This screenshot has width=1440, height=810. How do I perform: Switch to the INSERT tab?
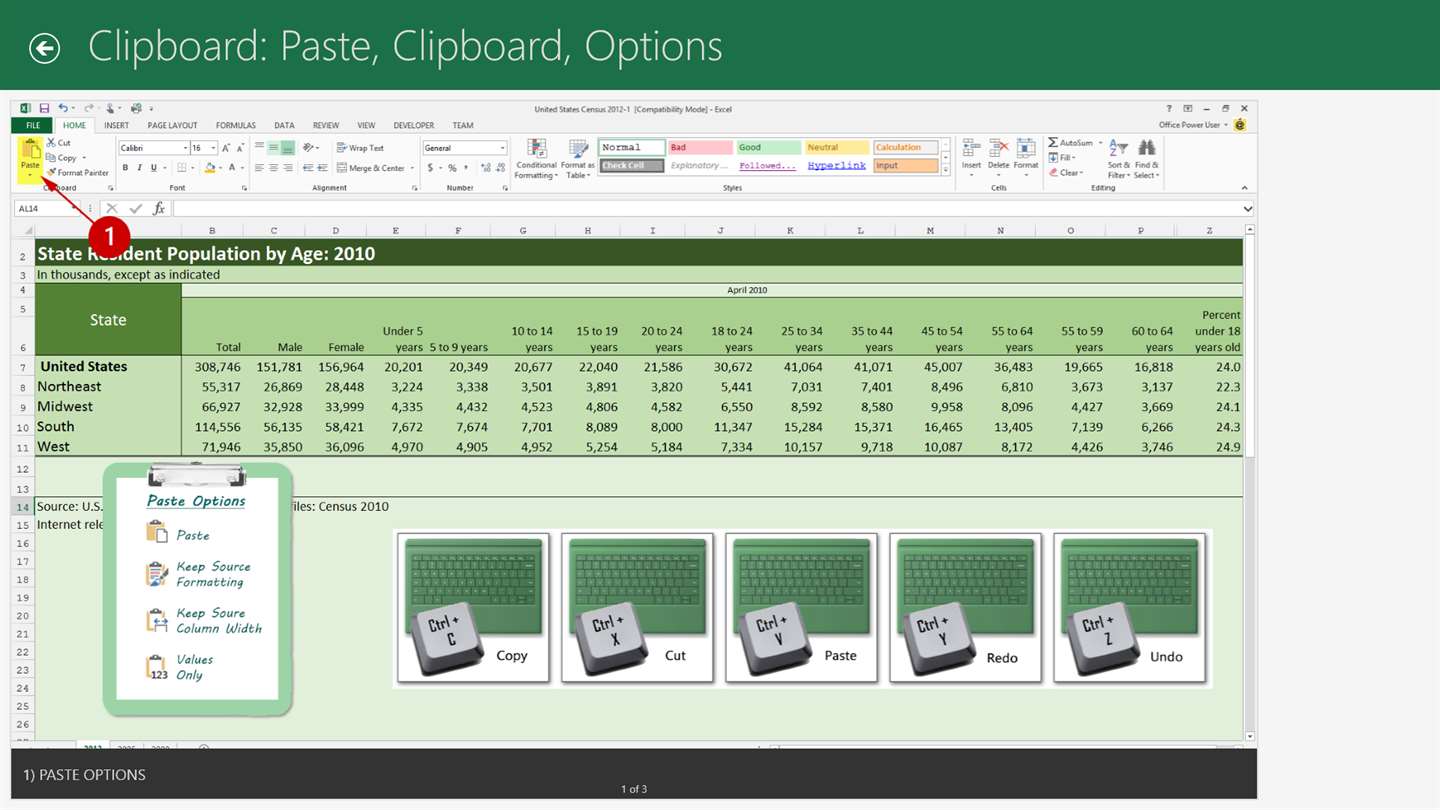pos(116,126)
